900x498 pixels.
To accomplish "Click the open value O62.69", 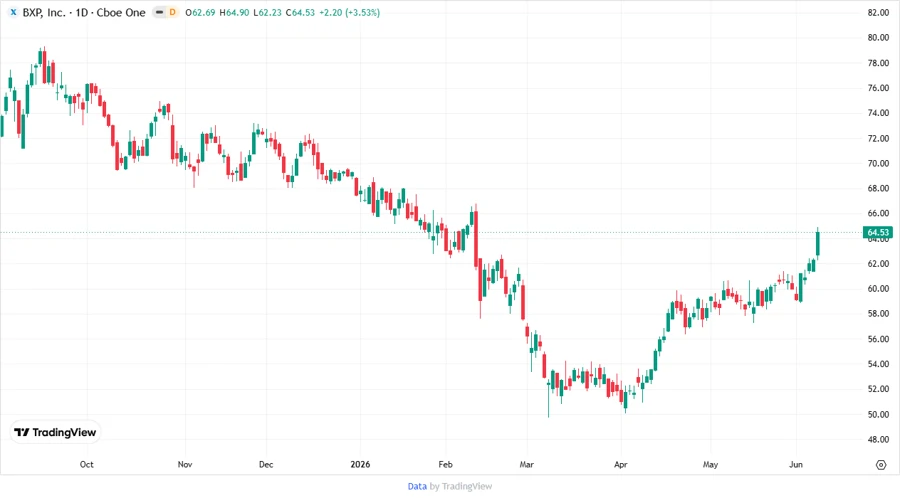I will pos(200,13).
